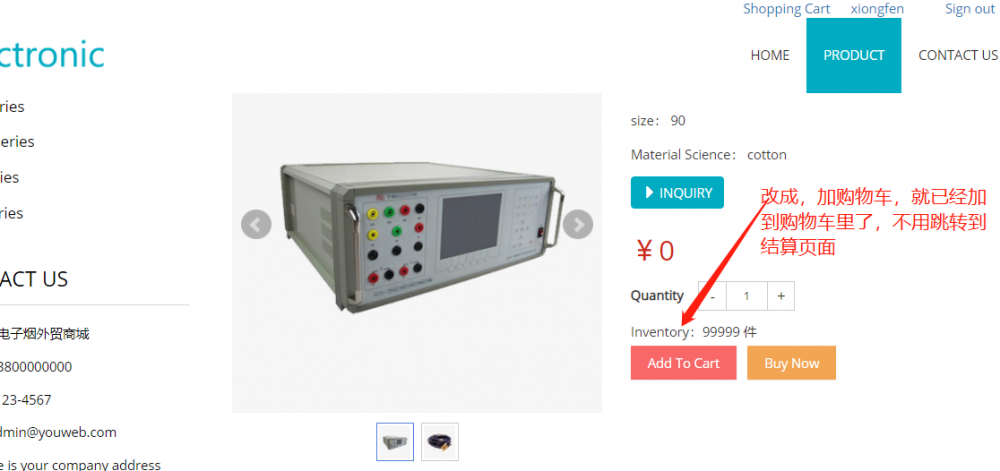
Task: Go to CONTACT US page
Action: point(958,55)
